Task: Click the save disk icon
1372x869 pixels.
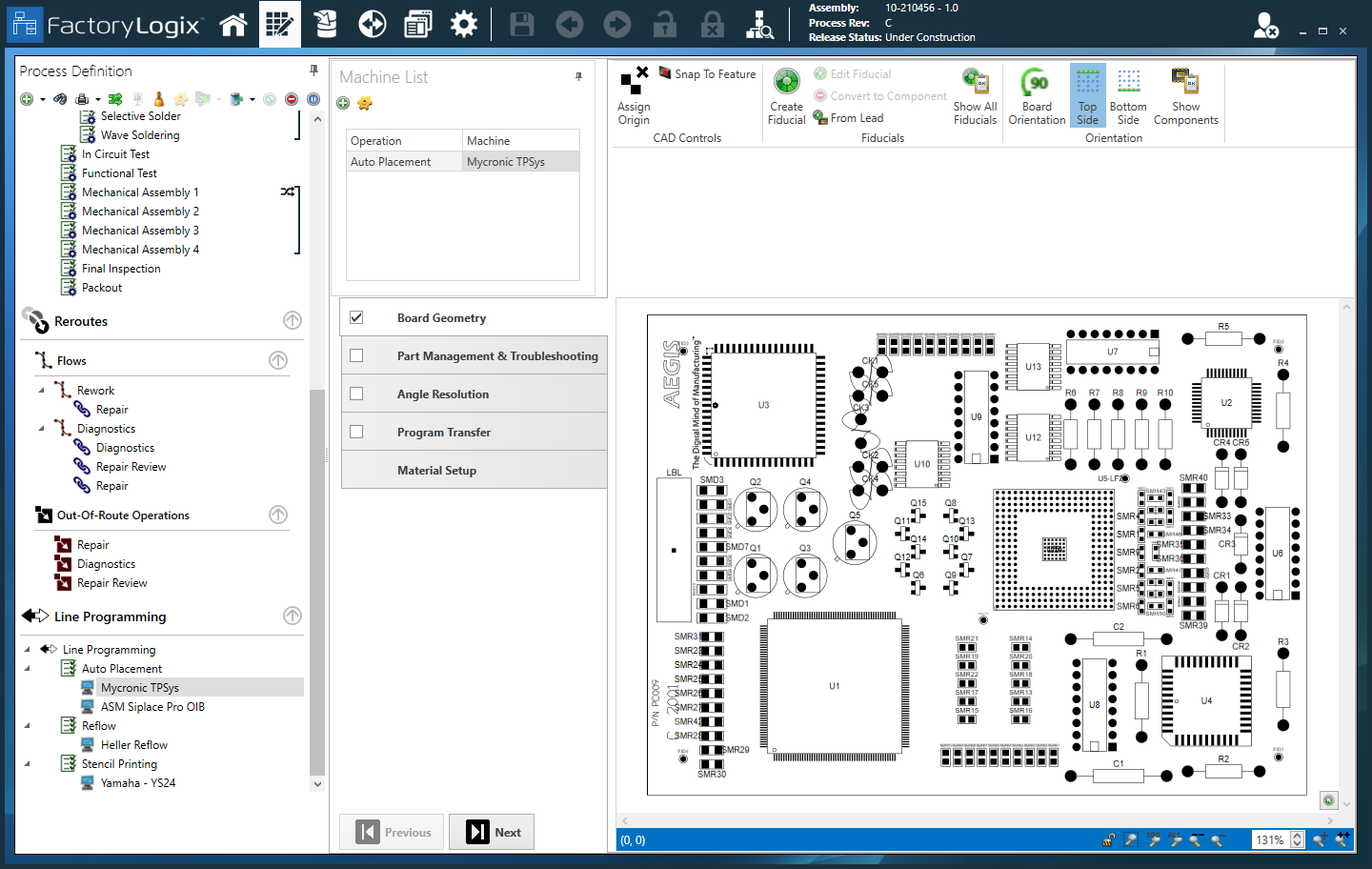Action: click(x=521, y=25)
